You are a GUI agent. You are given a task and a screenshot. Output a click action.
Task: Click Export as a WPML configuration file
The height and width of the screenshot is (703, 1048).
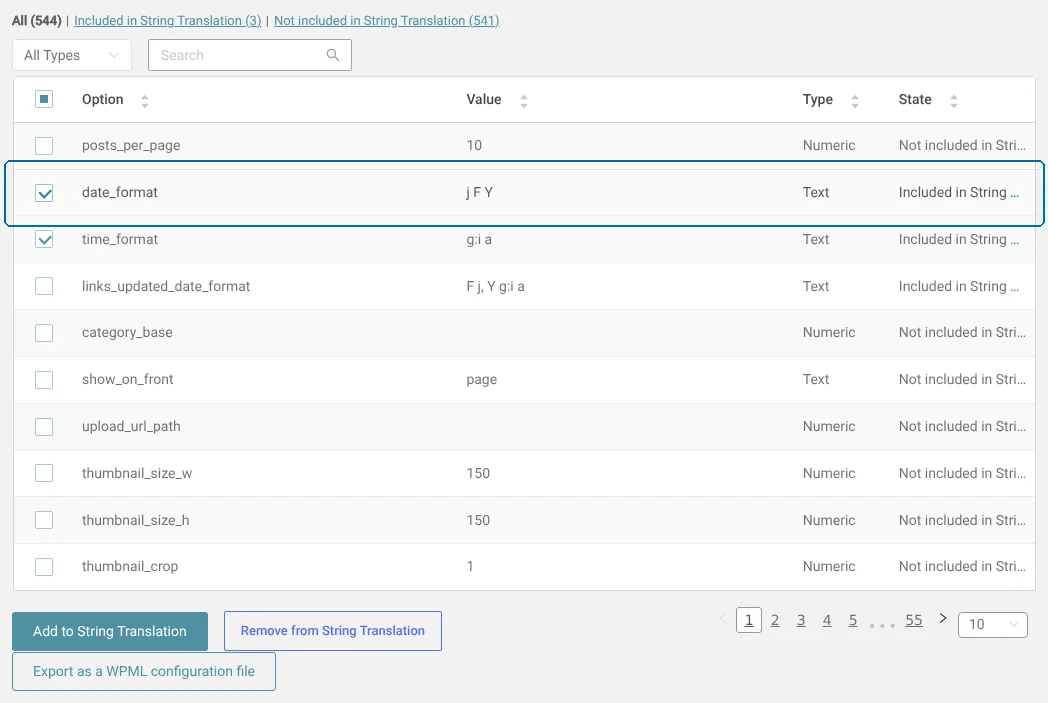pos(144,671)
